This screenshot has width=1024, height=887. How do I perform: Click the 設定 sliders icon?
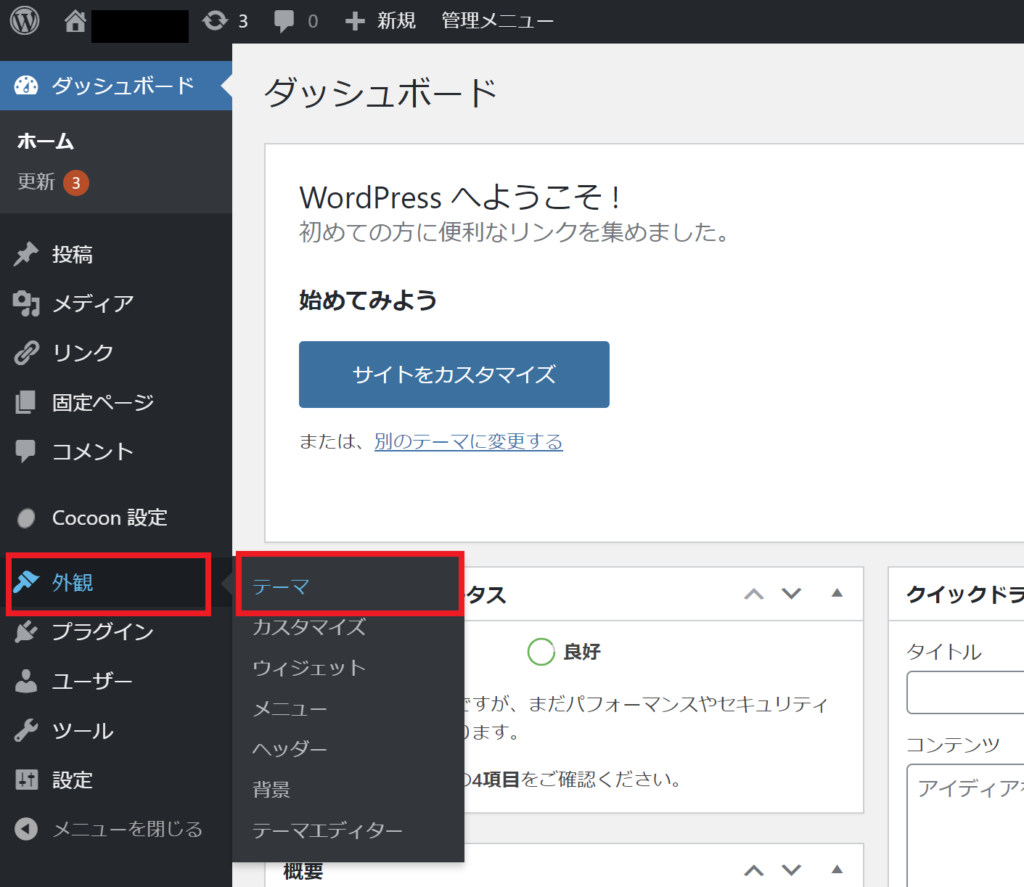[x=26, y=780]
